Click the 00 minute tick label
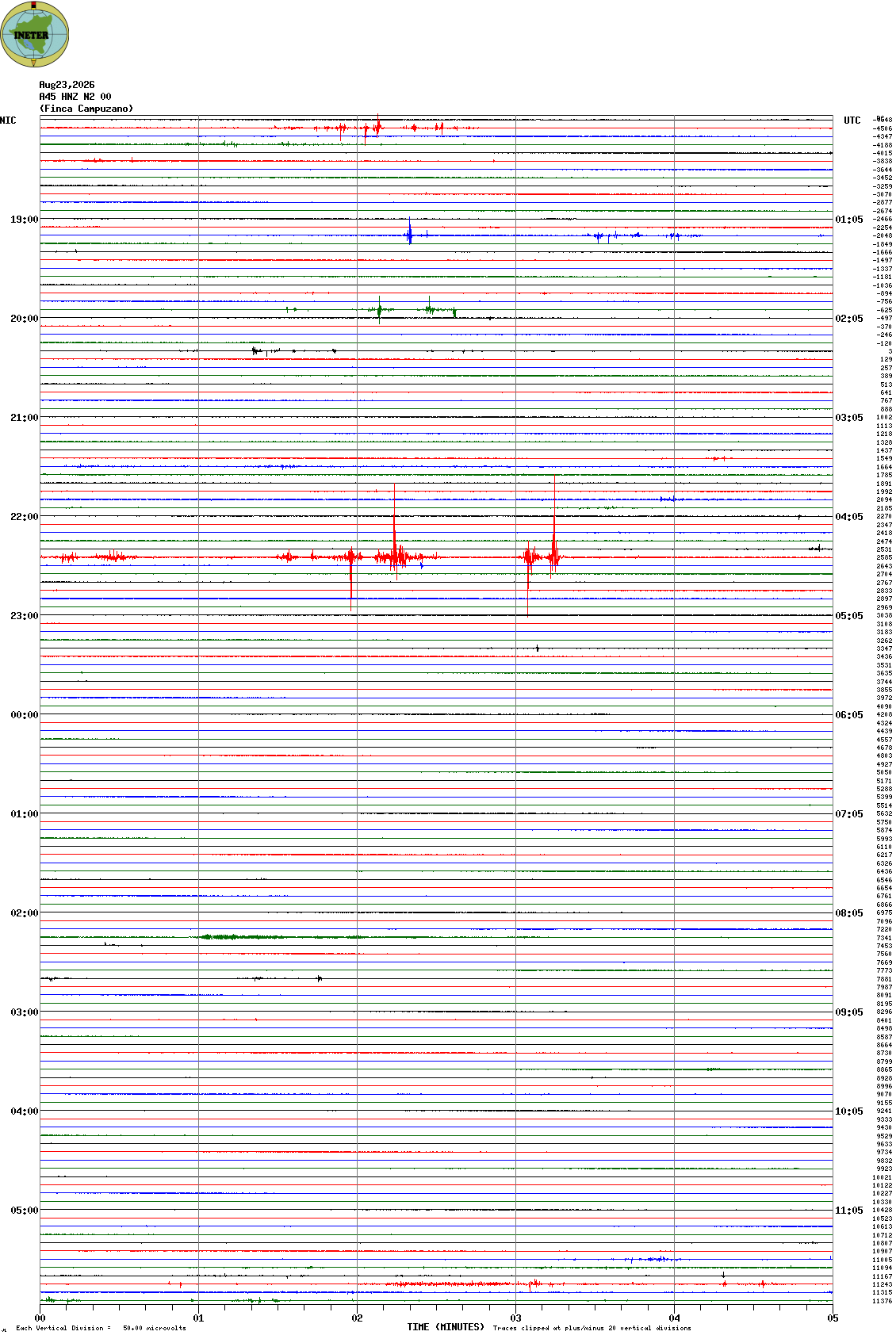The image size is (896, 1339). click(40, 1319)
